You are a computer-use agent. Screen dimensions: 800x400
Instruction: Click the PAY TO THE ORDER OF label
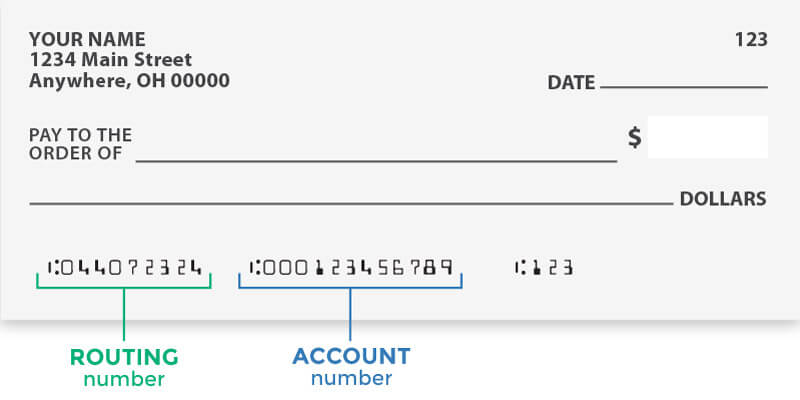click(x=80, y=144)
